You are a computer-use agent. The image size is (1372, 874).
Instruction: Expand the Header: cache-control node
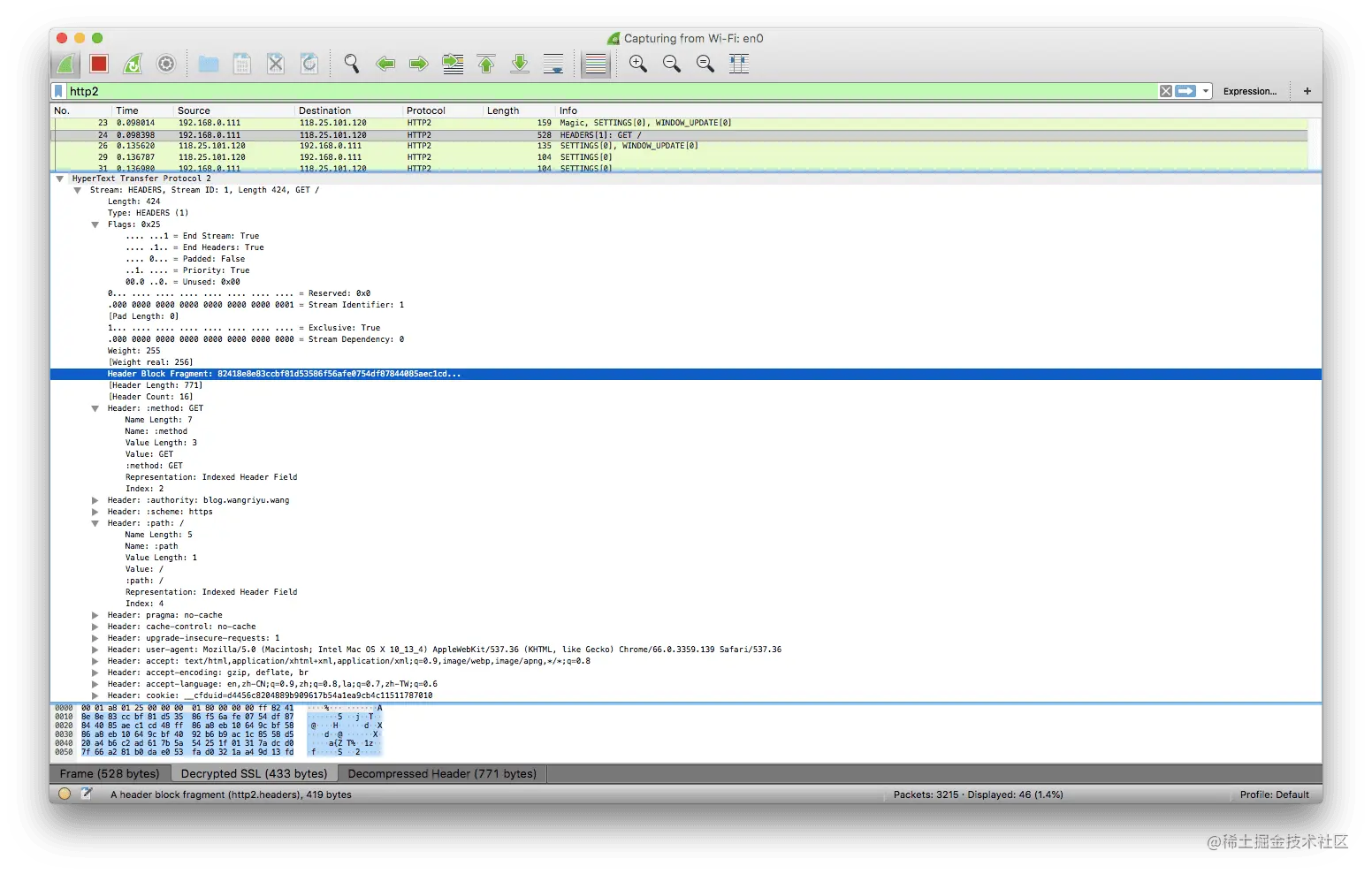coord(95,627)
